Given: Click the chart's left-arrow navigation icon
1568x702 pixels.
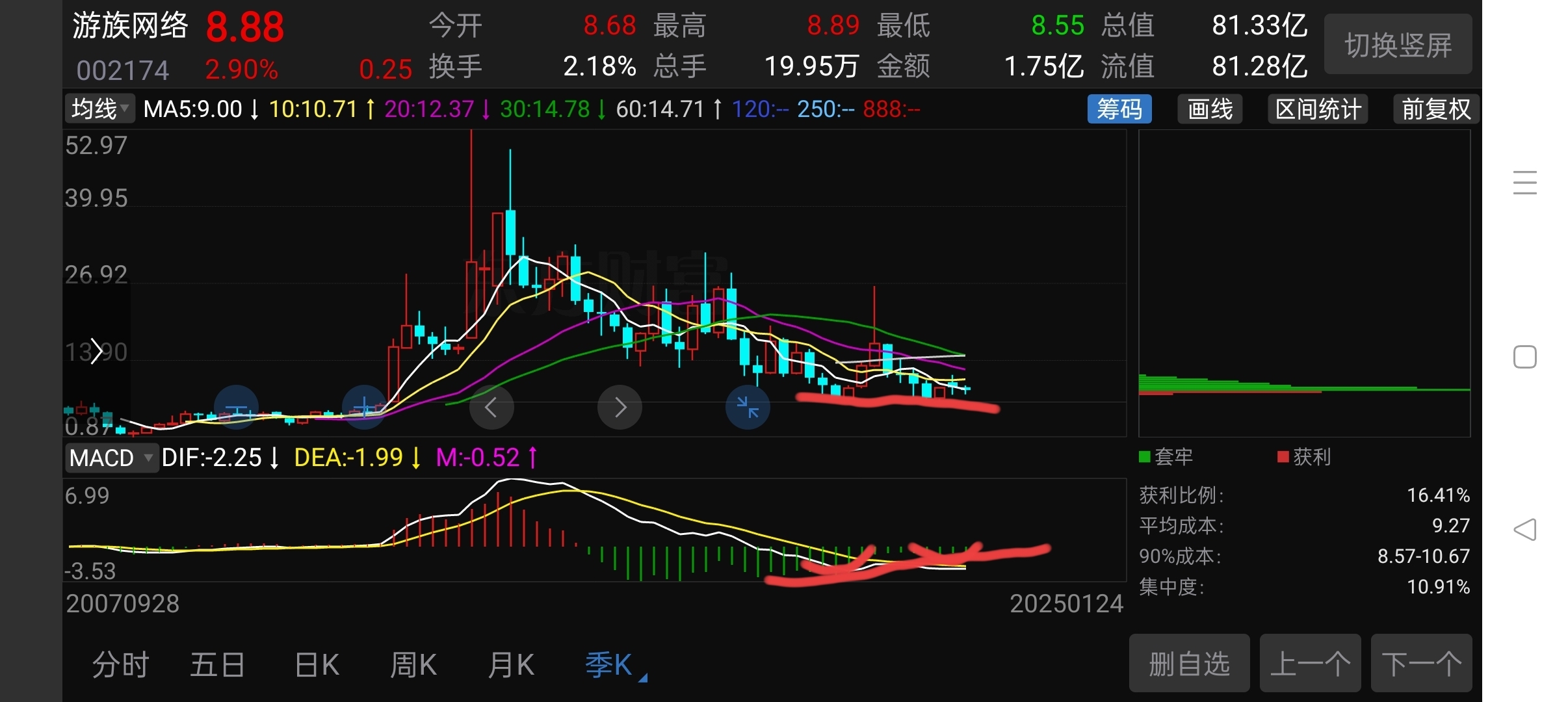Looking at the screenshot, I should [491, 407].
